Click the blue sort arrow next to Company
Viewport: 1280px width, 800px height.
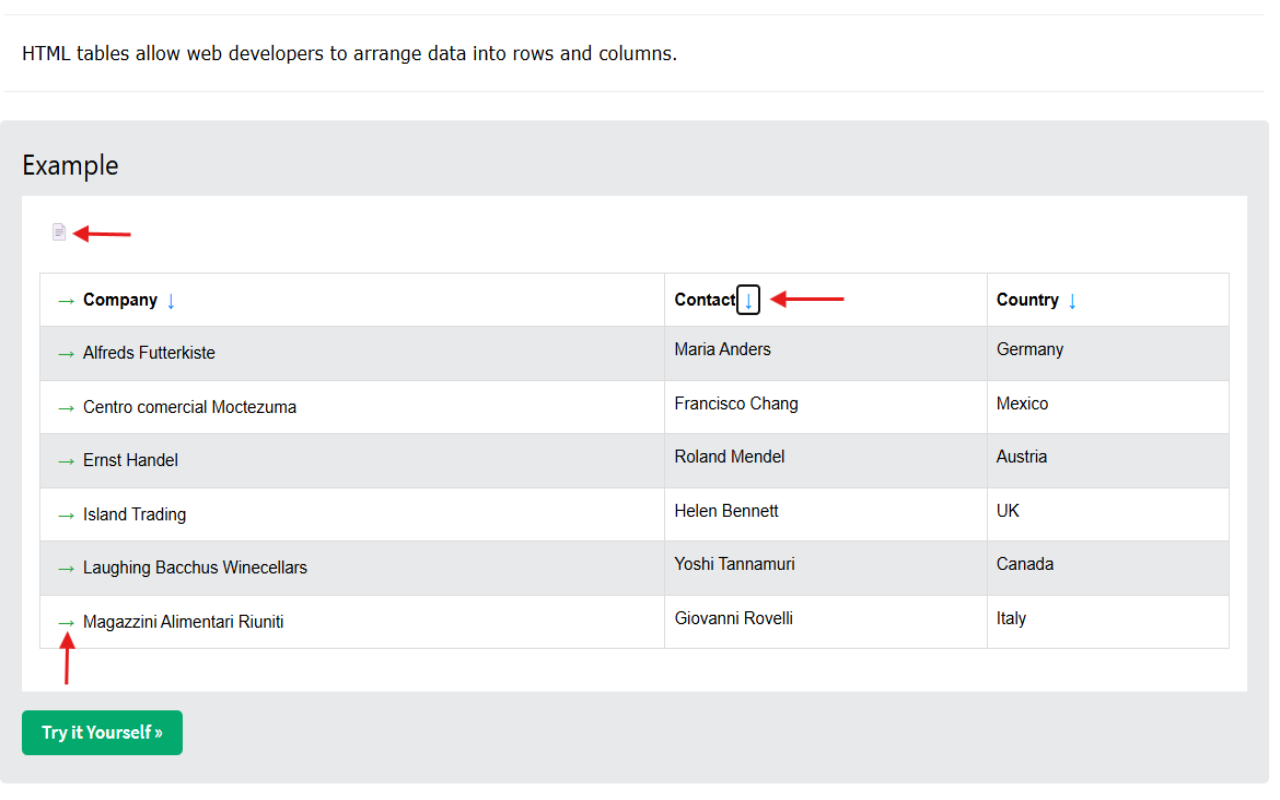pyautogui.click(x=171, y=301)
